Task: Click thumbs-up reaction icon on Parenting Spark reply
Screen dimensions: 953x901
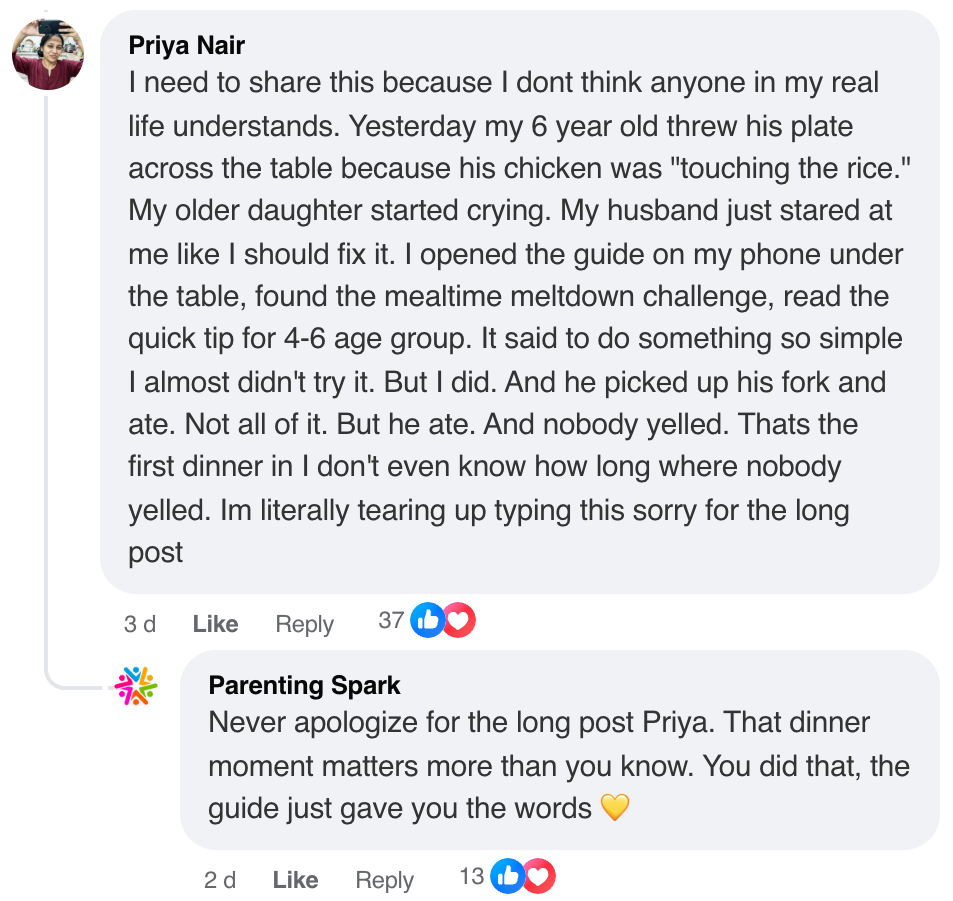Action: [x=508, y=877]
